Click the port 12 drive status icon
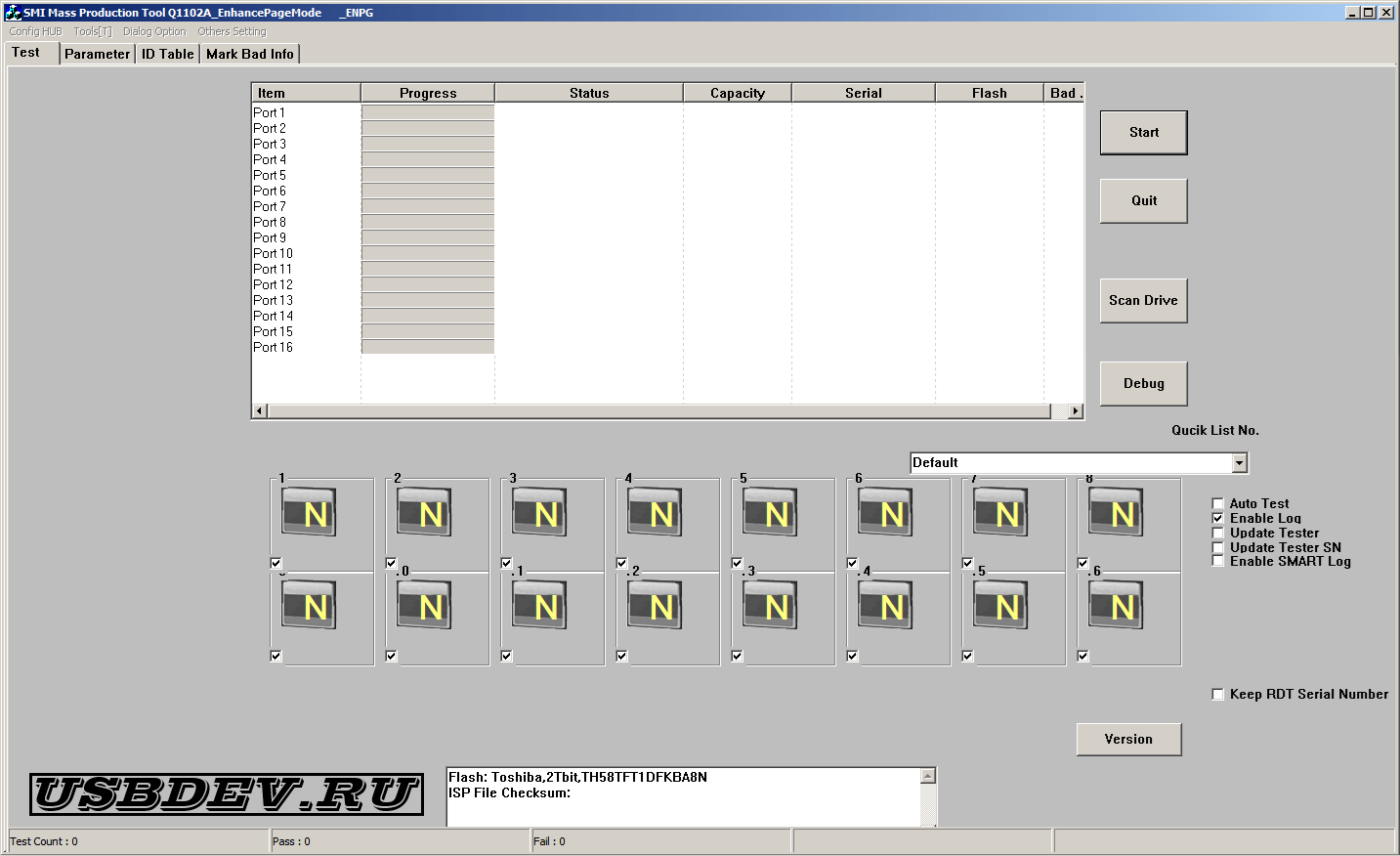The height and width of the screenshot is (856, 1400). tap(655, 606)
